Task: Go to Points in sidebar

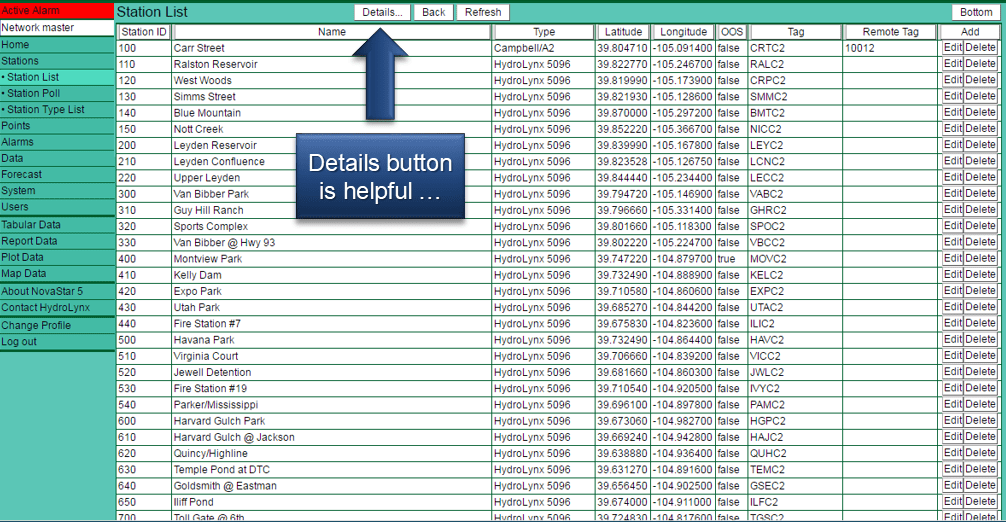Action: 57,126
